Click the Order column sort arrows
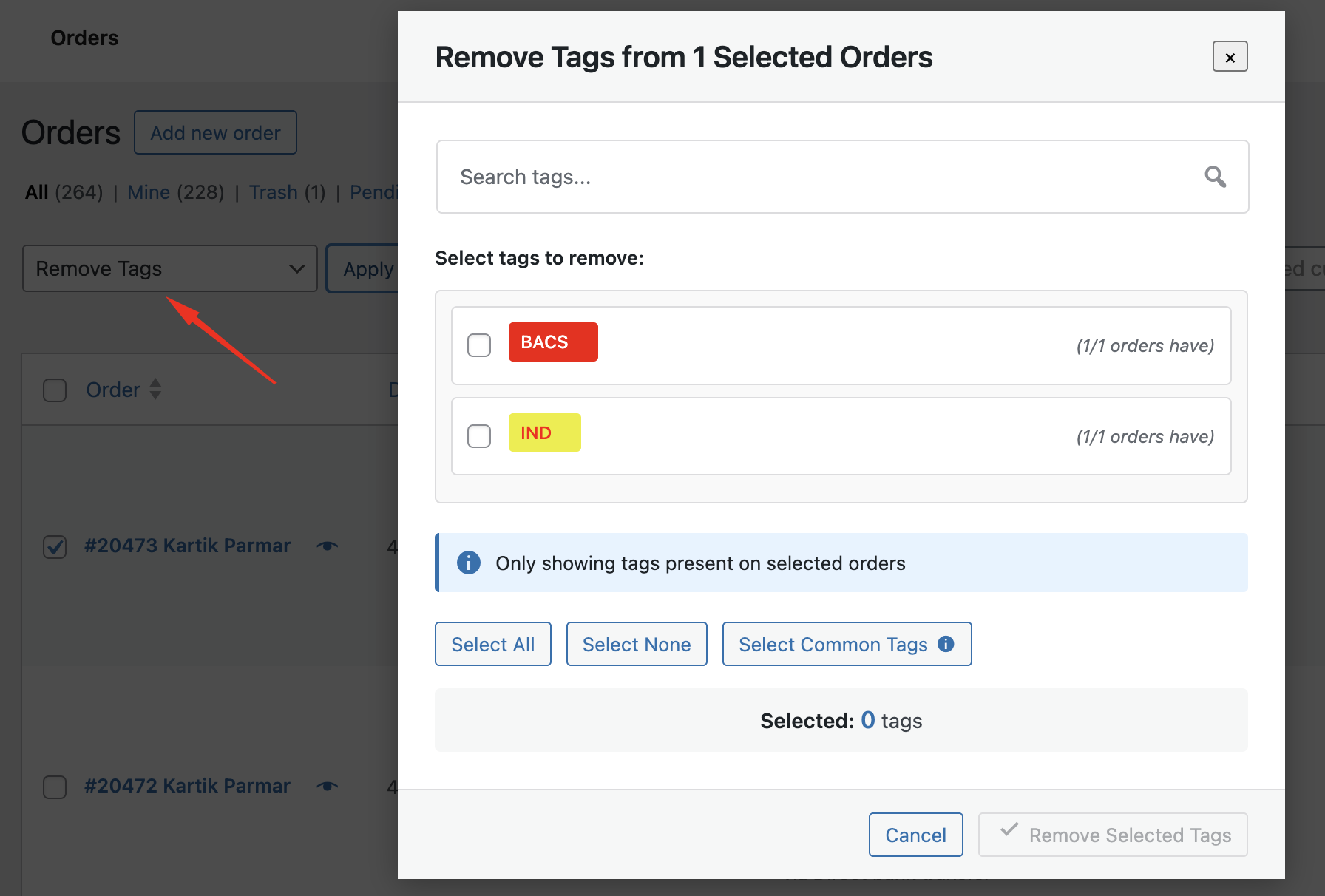Screen dimensions: 1325x896 click(155, 389)
